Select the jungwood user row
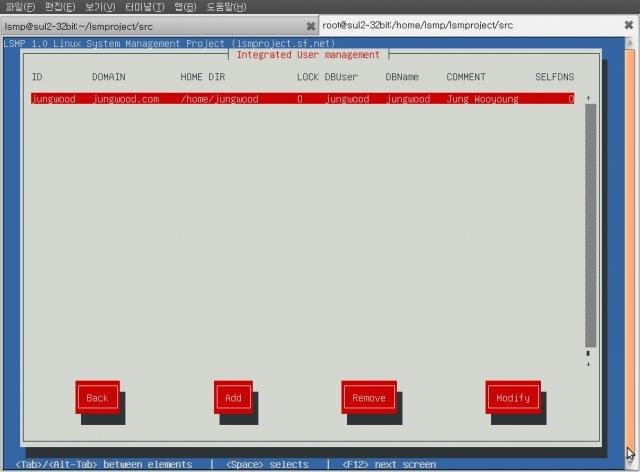The image size is (640, 472). click(x=302, y=99)
